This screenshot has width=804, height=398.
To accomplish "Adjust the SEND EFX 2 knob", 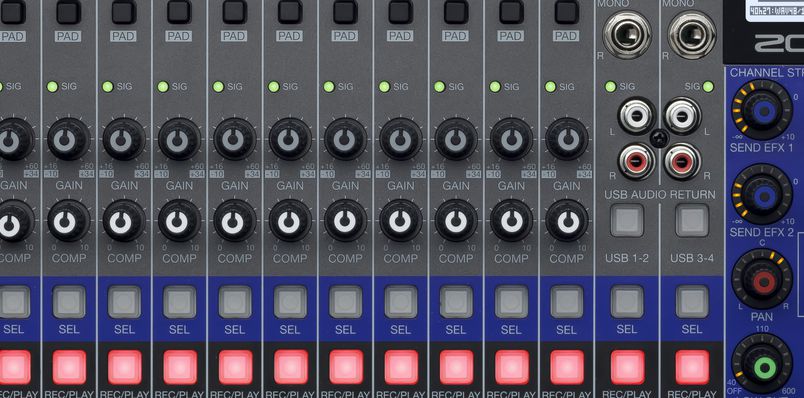I will (763, 194).
